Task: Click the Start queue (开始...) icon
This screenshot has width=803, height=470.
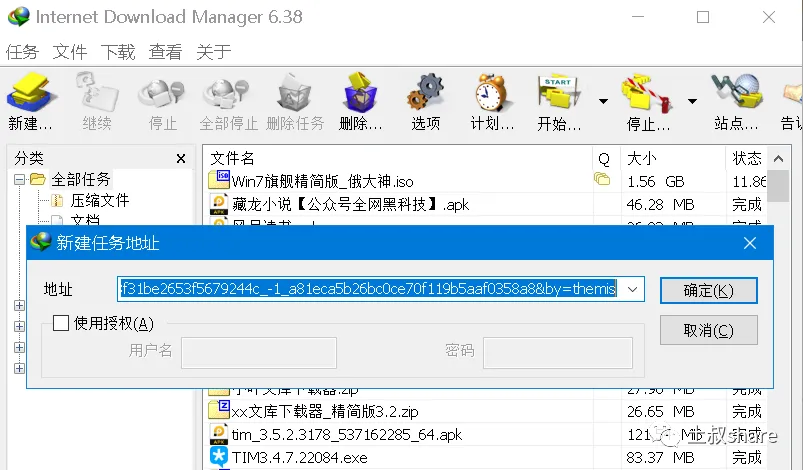Action: pyautogui.click(x=559, y=101)
